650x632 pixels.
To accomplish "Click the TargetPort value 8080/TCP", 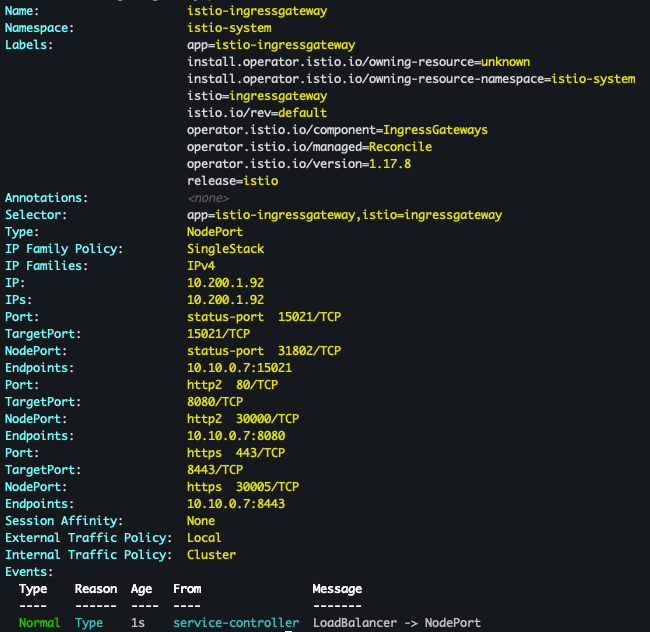I will tap(215, 402).
